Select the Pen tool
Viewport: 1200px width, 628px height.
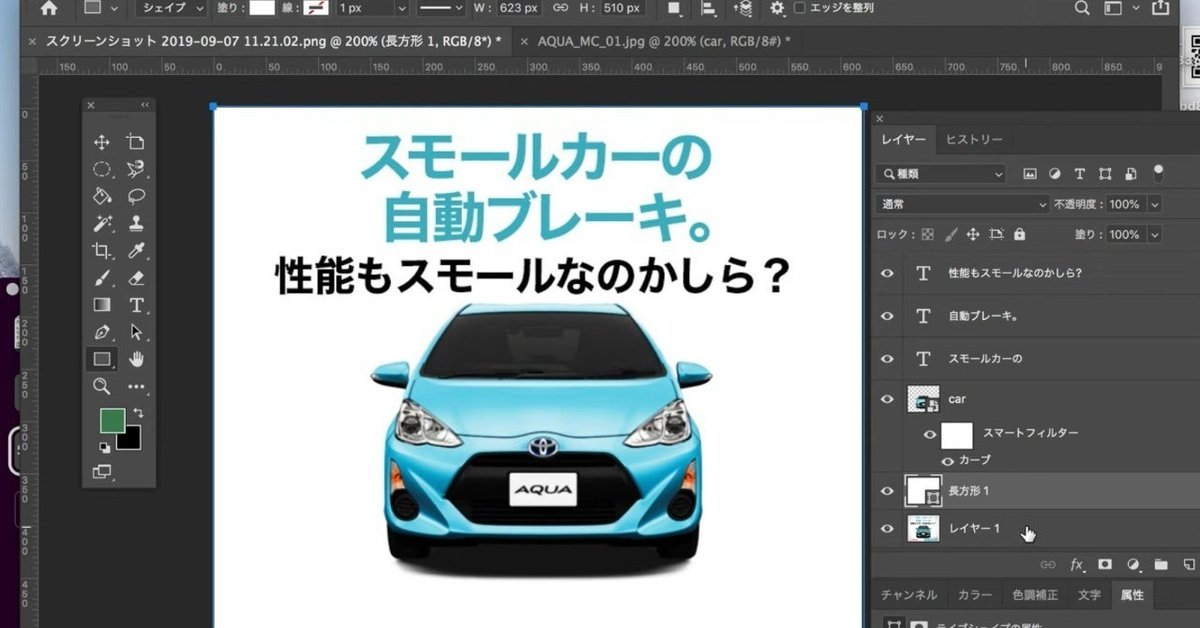[101, 331]
